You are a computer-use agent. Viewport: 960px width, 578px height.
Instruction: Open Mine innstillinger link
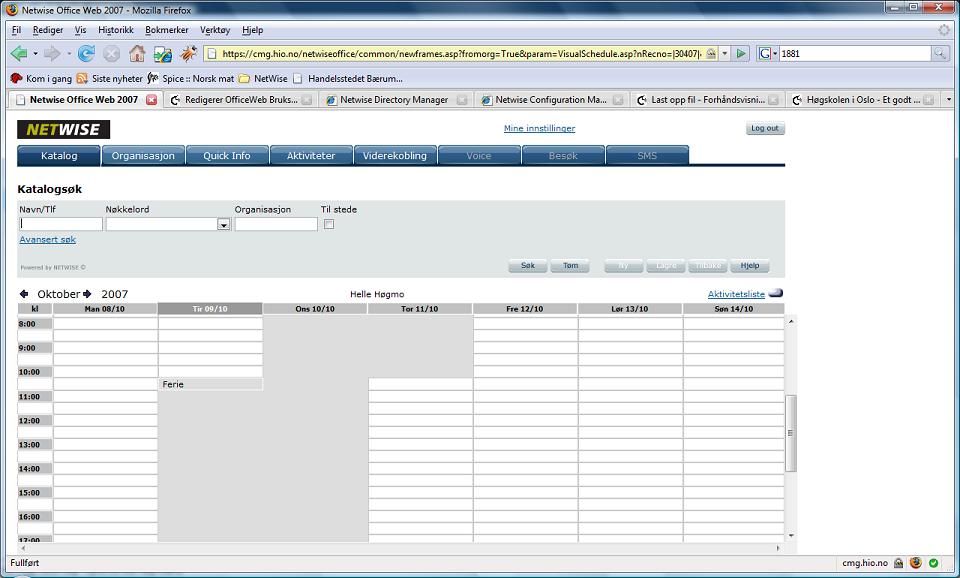pos(539,128)
